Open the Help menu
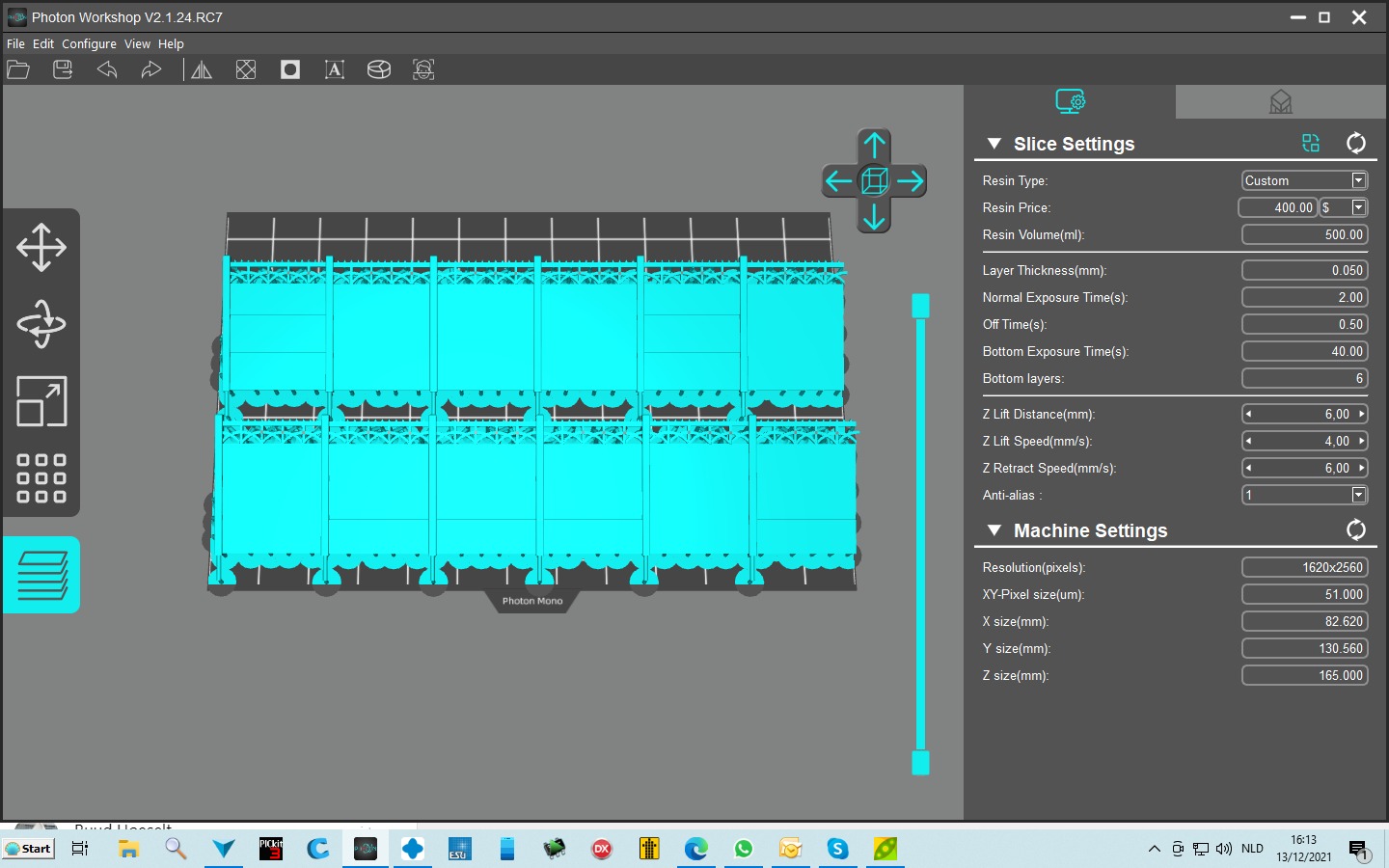The height and width of the screenshot is (868, 1389). (171, 43)
